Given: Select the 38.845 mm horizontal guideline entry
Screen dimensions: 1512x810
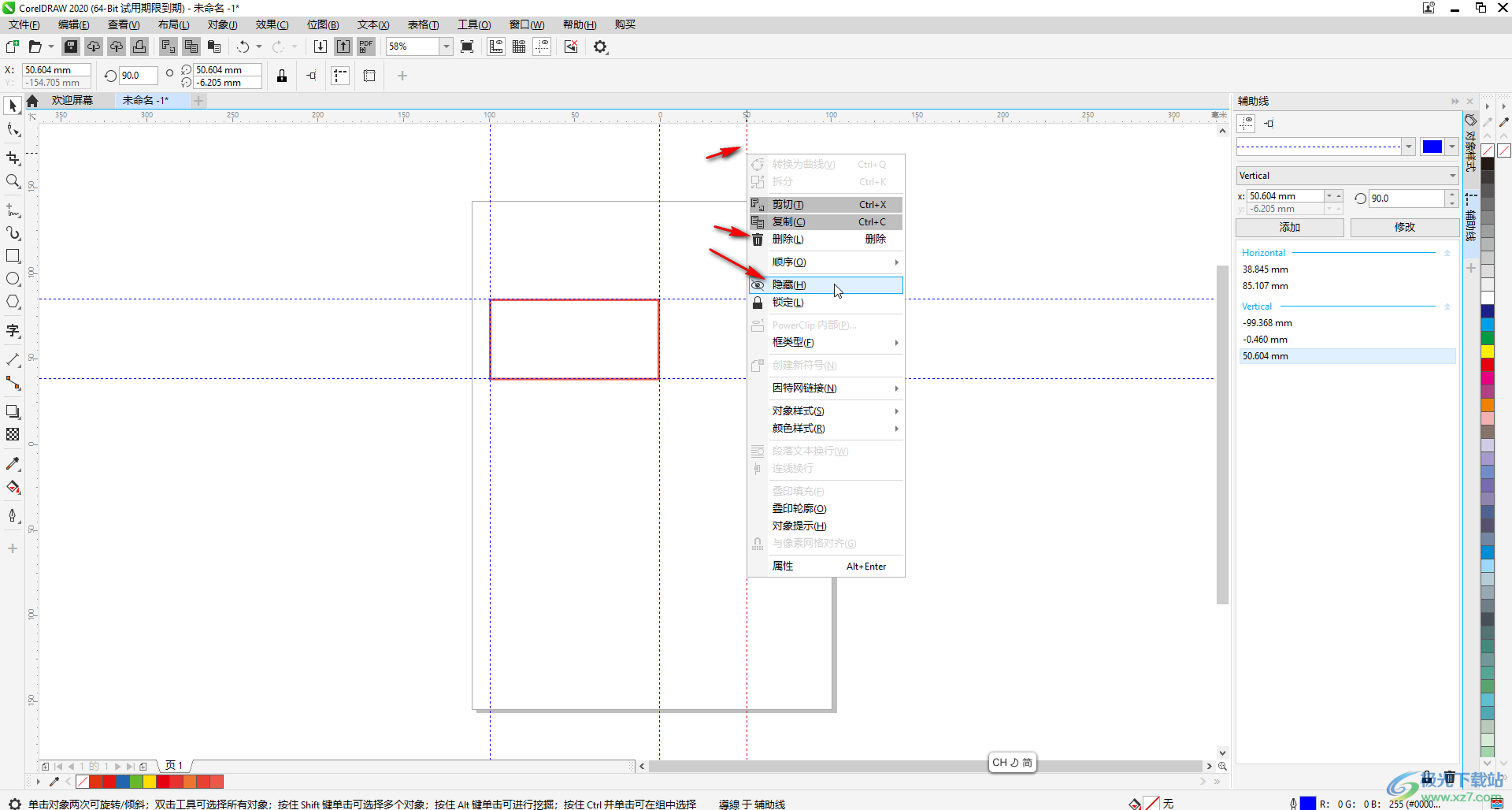Looking at the screenshot, I should pyautogui.click(x=1347, y=269).
